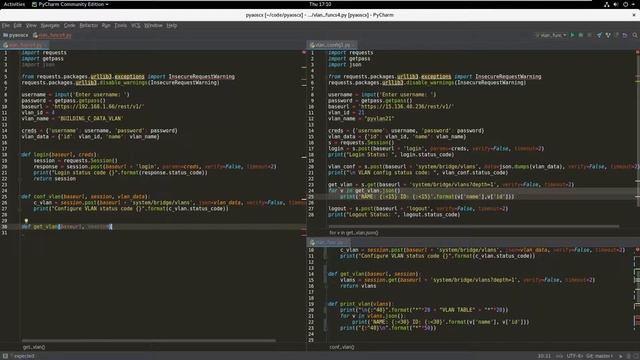Click the print Logout Status line
Image resolution: width=640 pixels, height=360 pixels.
click(x=394, y=215)
